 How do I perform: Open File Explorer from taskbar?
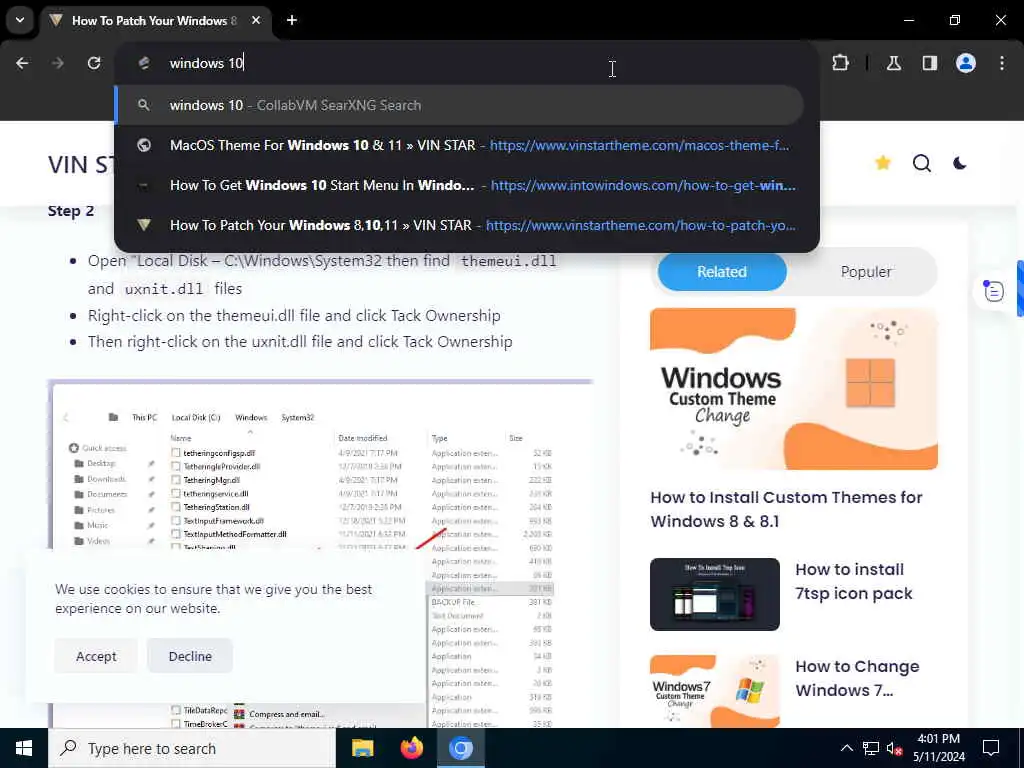click(362, 748)
